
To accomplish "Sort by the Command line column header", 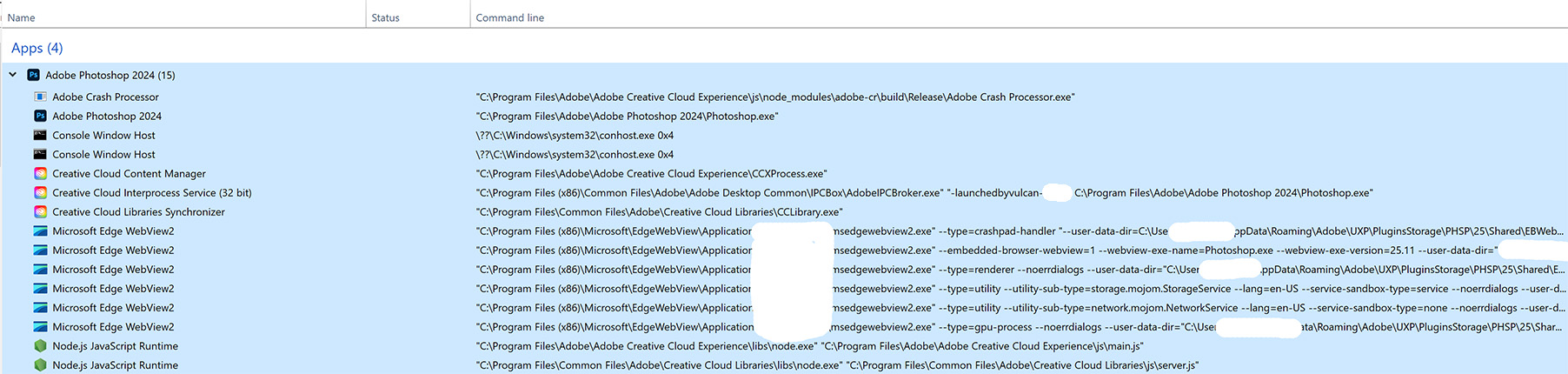I will point(1019,17).
